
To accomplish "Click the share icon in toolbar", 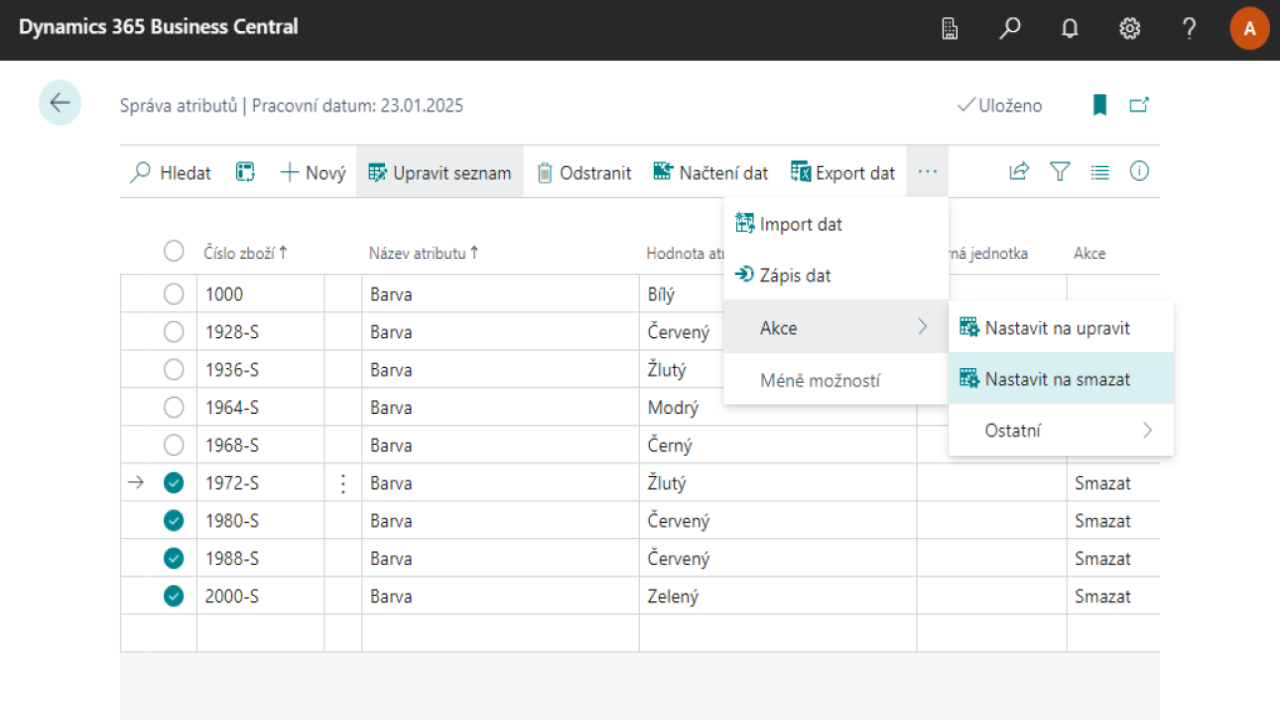I will click(x=1019, y=172).
